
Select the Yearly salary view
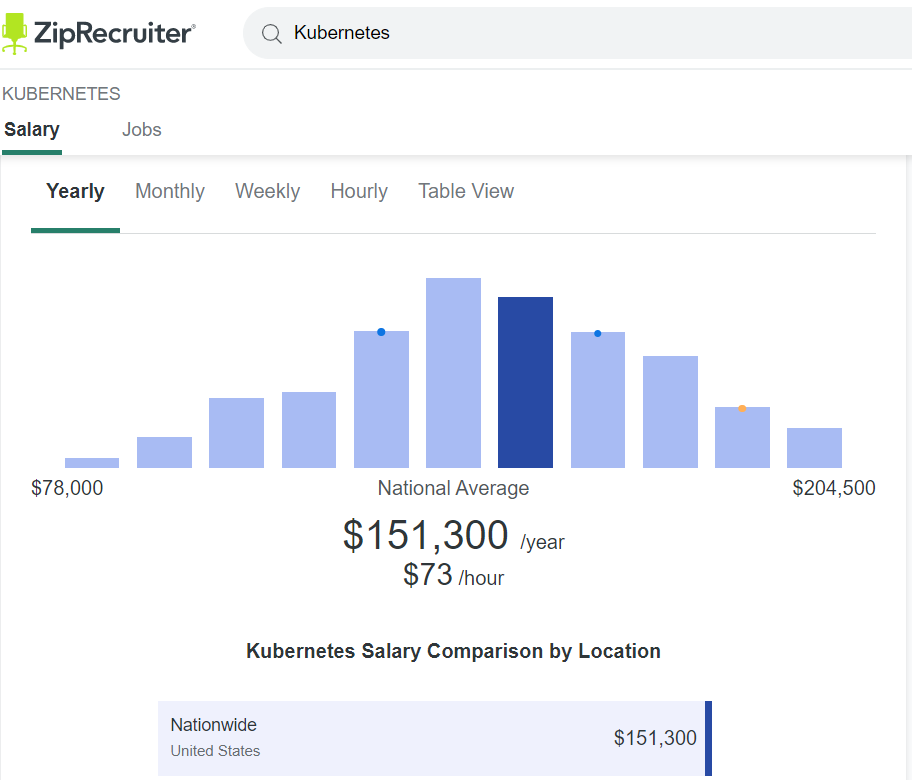pyautogui.click(x=76, y=191)
